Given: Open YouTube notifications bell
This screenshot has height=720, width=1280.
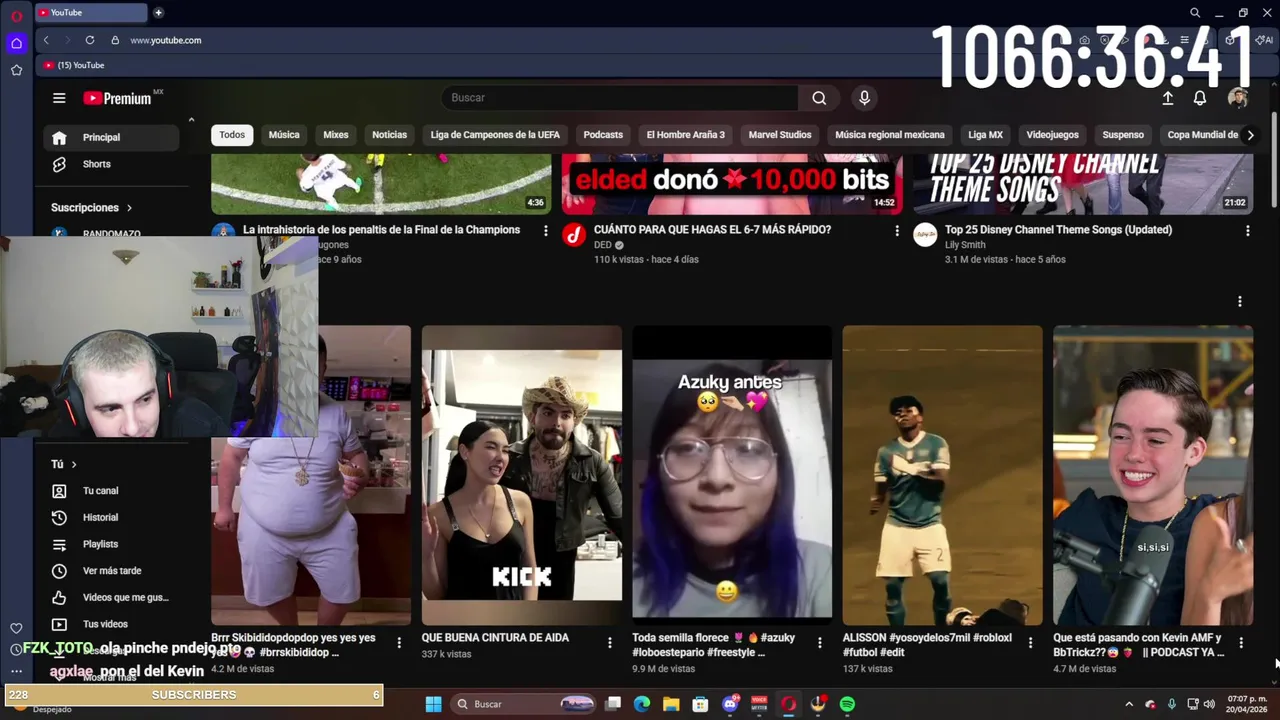Looking at the screenshot, I should click(1200, 98).
